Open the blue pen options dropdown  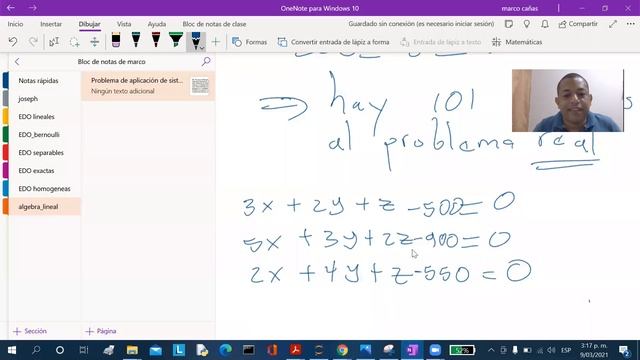pos(202,48)
